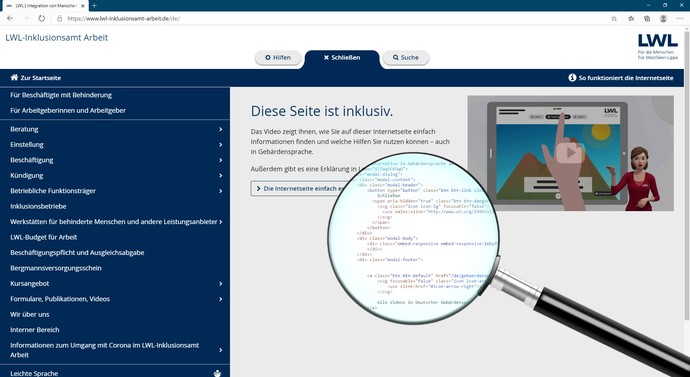Select Für Beschäftigte mit Behinderung

coord(61,95)
